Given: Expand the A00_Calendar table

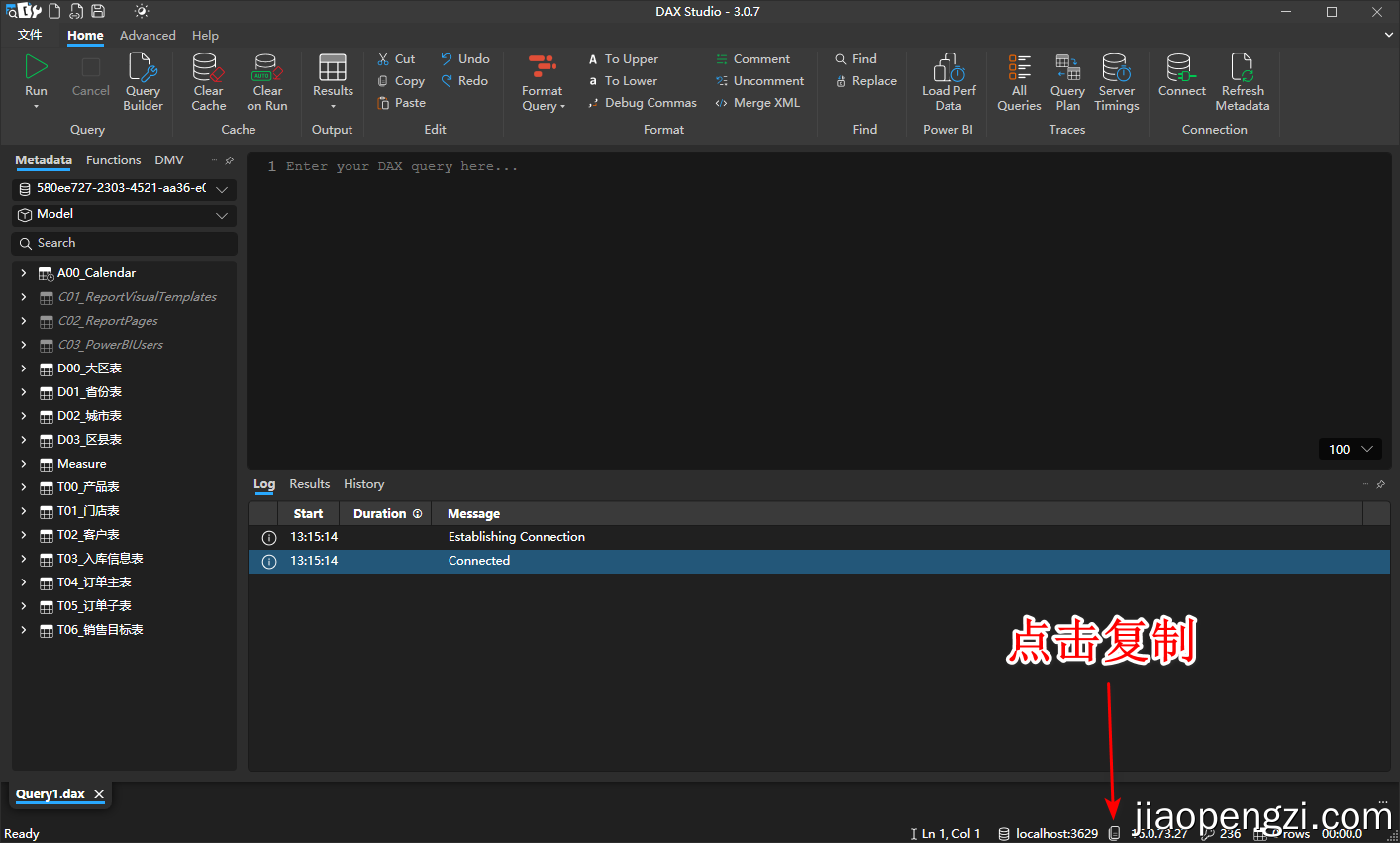Looking at the screenshot, I should [x=24, y=272].
